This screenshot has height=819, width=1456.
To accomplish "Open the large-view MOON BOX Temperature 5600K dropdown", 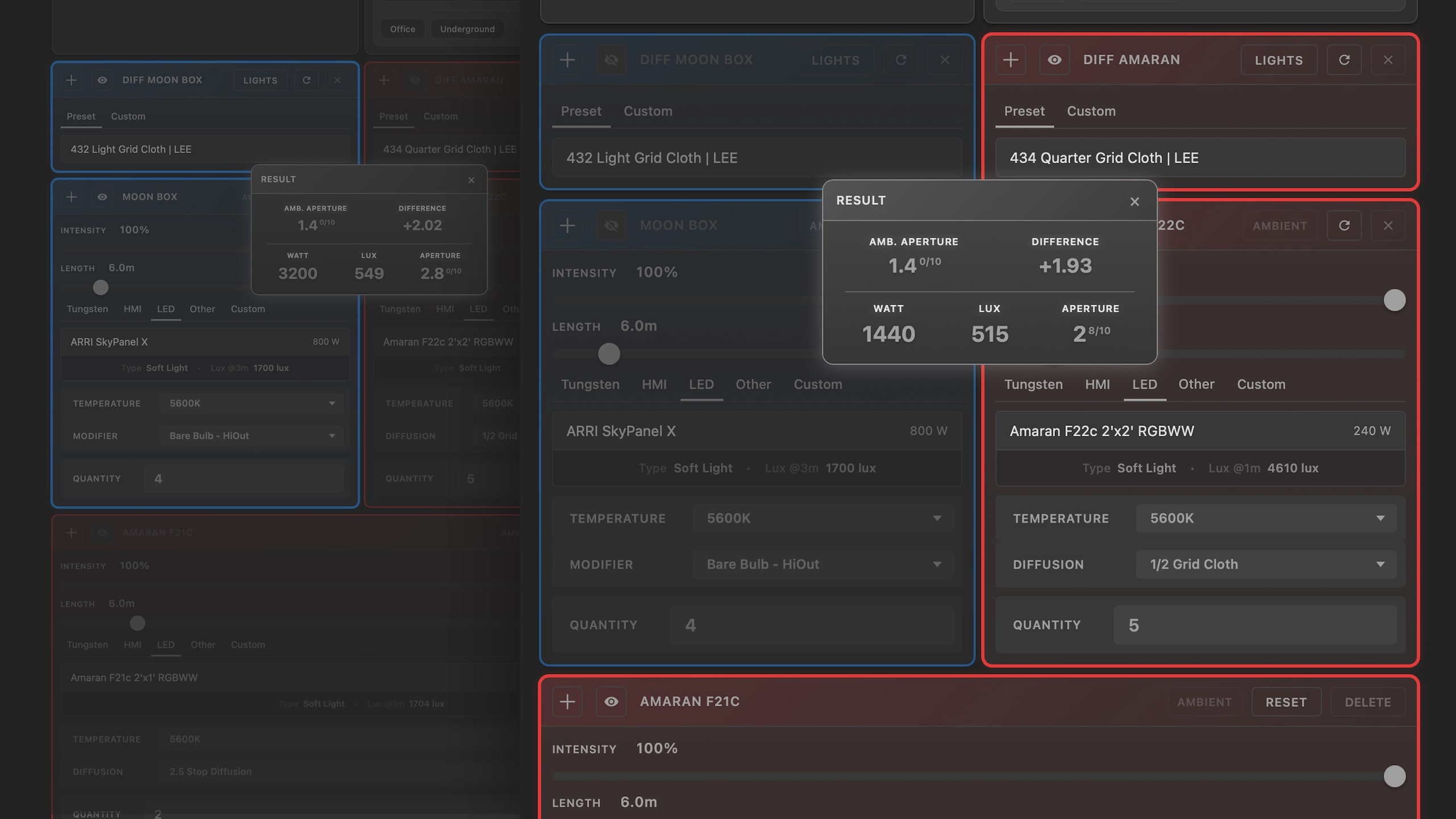I will (823, 518).
